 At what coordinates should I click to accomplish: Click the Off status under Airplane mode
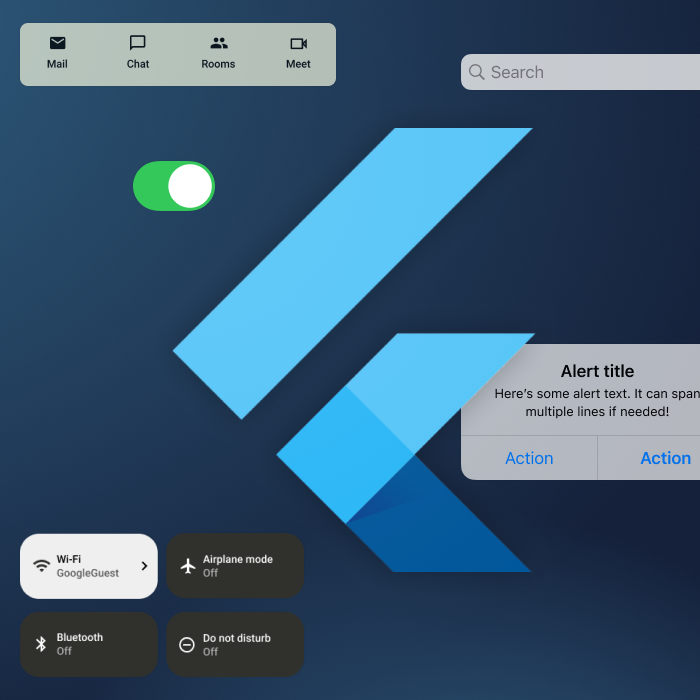(x=210, y=573)
